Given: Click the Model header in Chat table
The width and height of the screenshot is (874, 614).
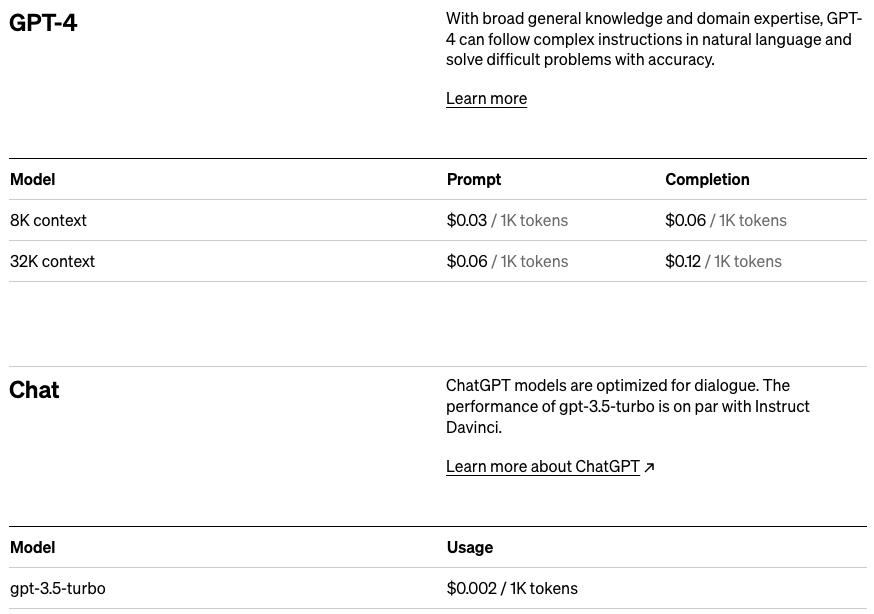Looking at the screenshot, I should point(32,547).
